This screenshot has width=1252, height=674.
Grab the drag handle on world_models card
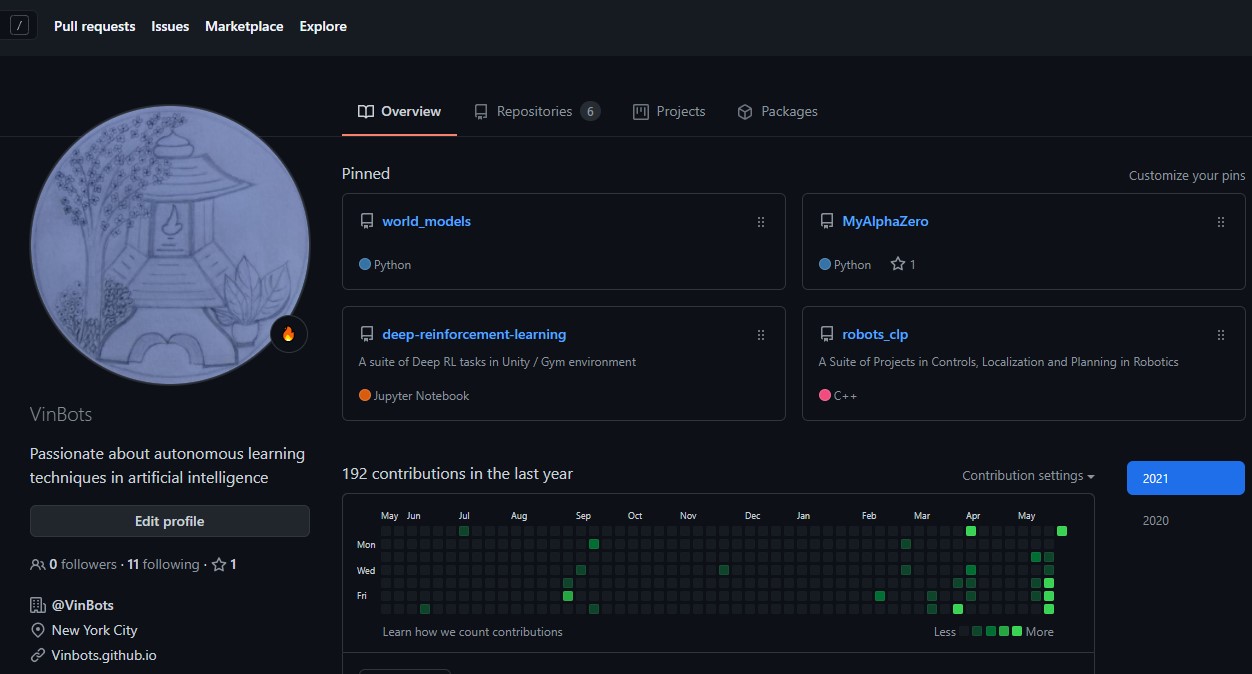[761, 223]
